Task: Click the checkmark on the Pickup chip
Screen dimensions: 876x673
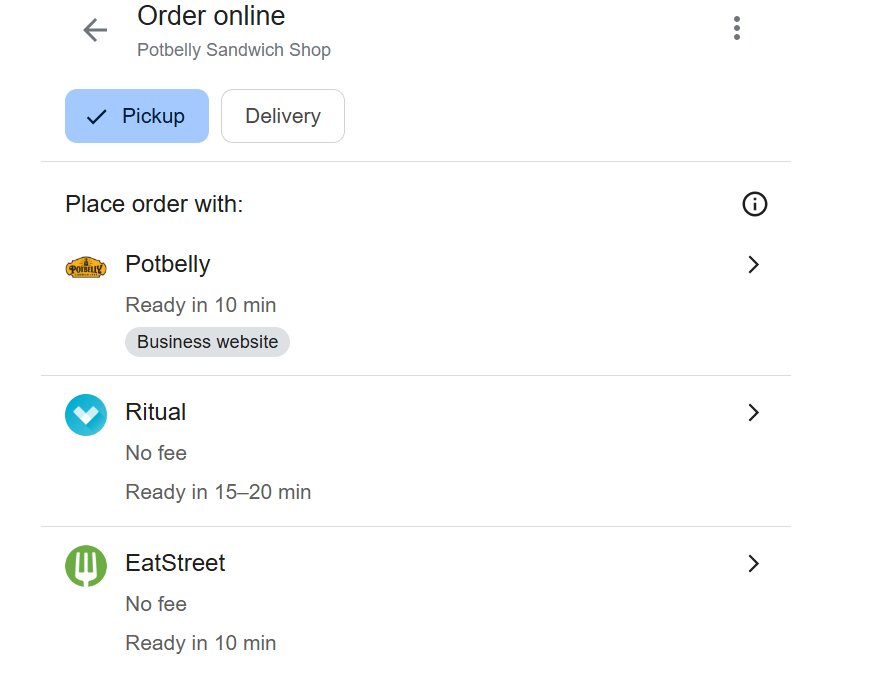Action: [96, 117]
